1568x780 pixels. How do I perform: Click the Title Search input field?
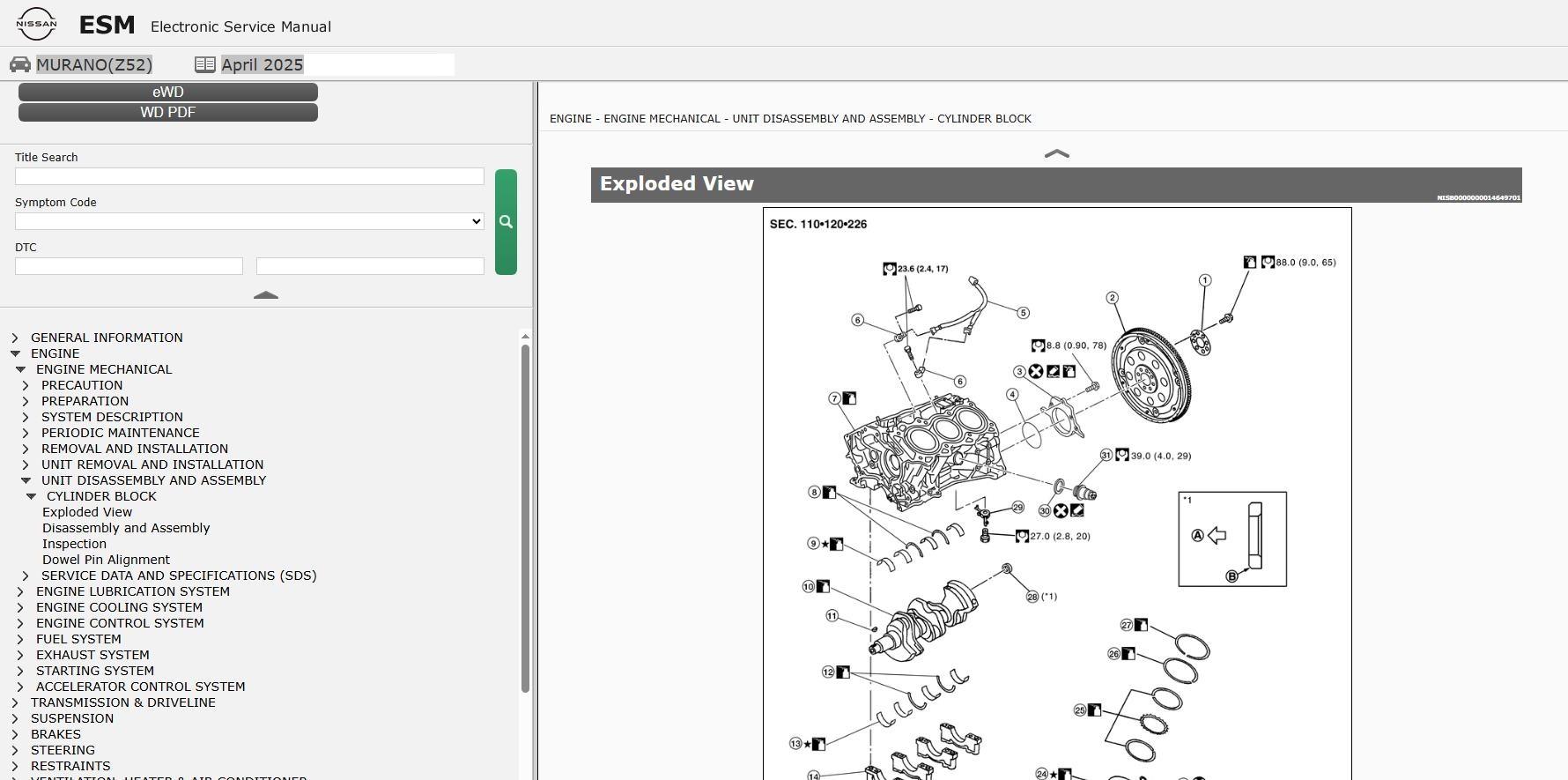tap(249, 176)
